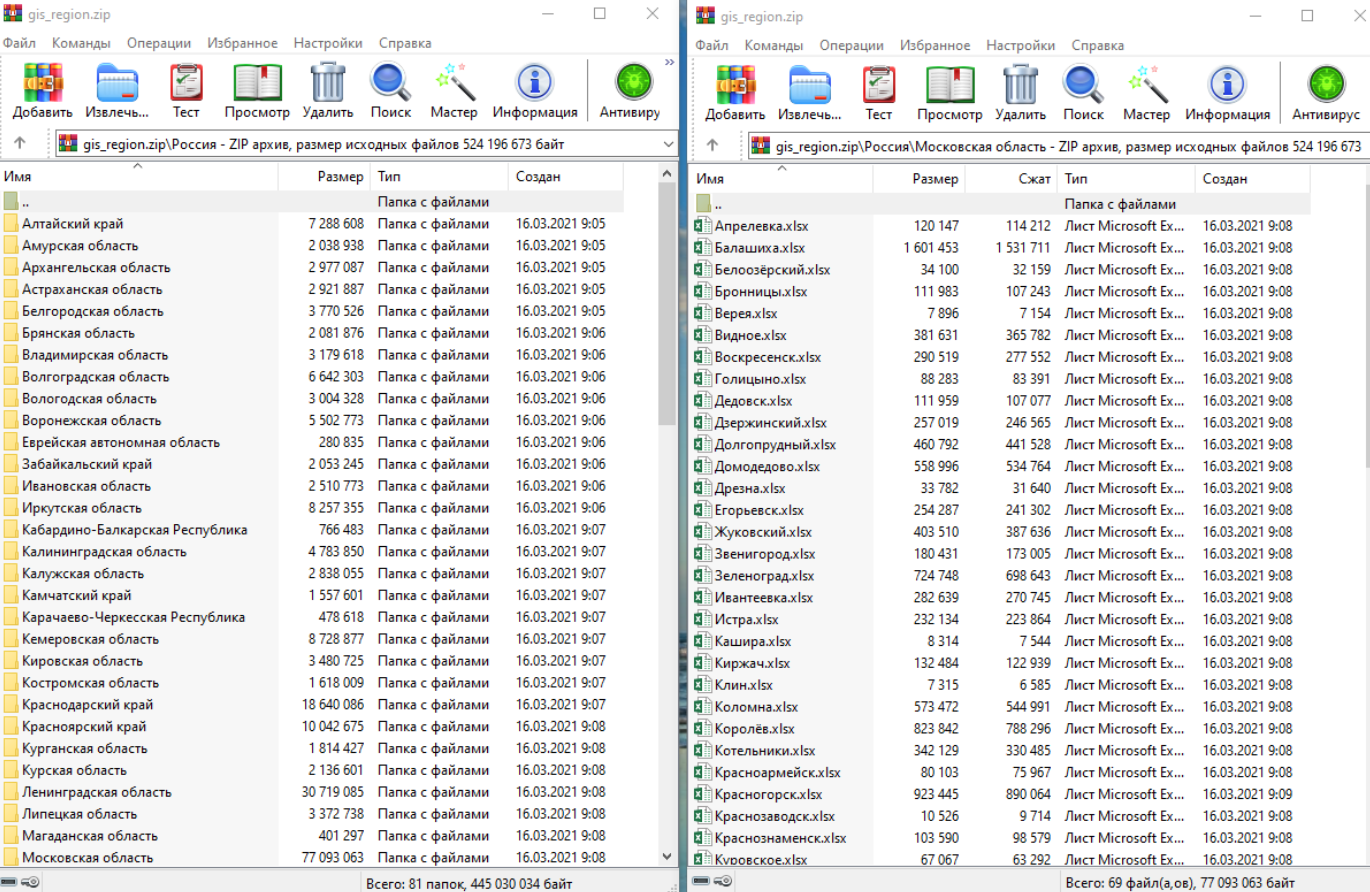Click Просмотр icon in left window
Image resolution: width=1370 pixels, height=892 pixels.
[x=257, y=83]
